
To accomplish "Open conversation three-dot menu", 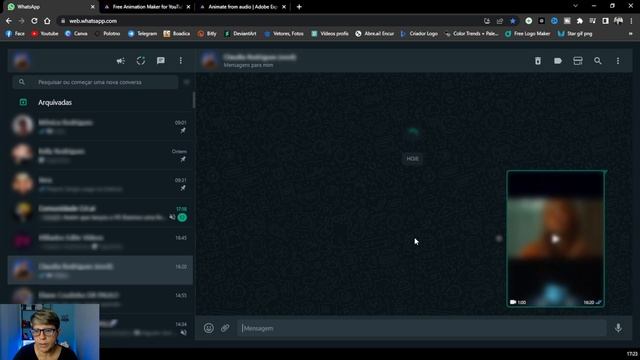I will coord(618,61).
